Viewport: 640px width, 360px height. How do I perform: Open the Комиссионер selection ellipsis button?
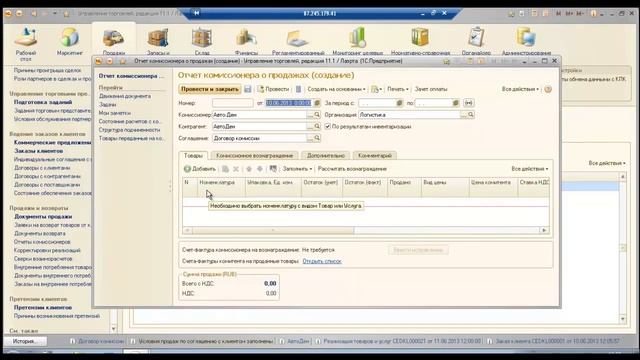point(310,115)
